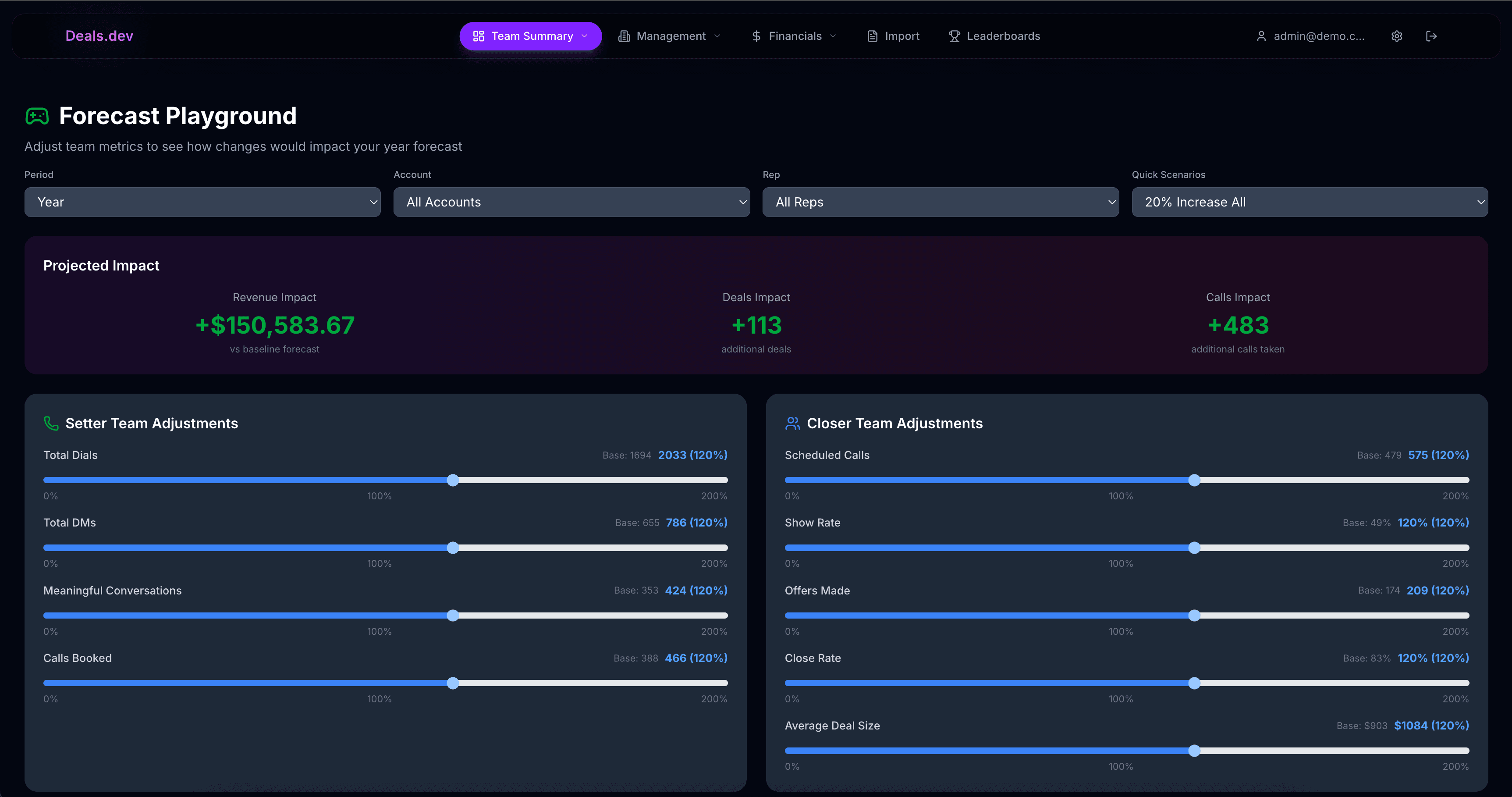Viewport: 1512px width, 797px height.
Task: Expand the Account selector showing All Accounts
Action: (x=571, y=202)
